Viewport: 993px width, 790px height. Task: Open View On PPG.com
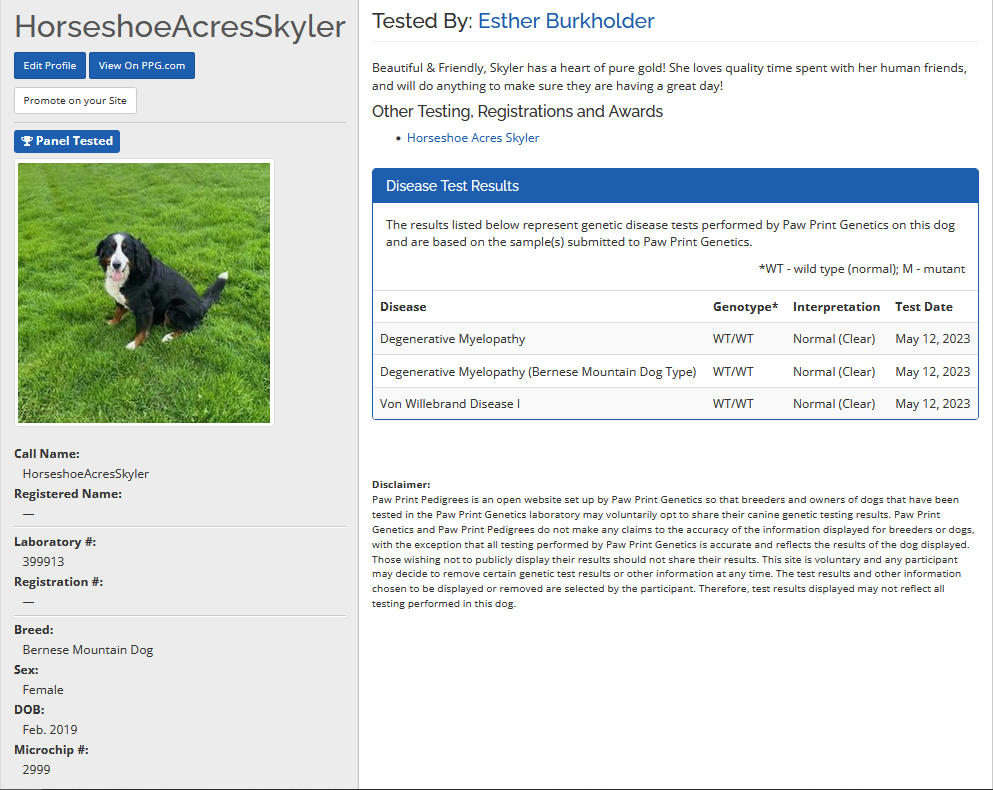tap(142, 66)
